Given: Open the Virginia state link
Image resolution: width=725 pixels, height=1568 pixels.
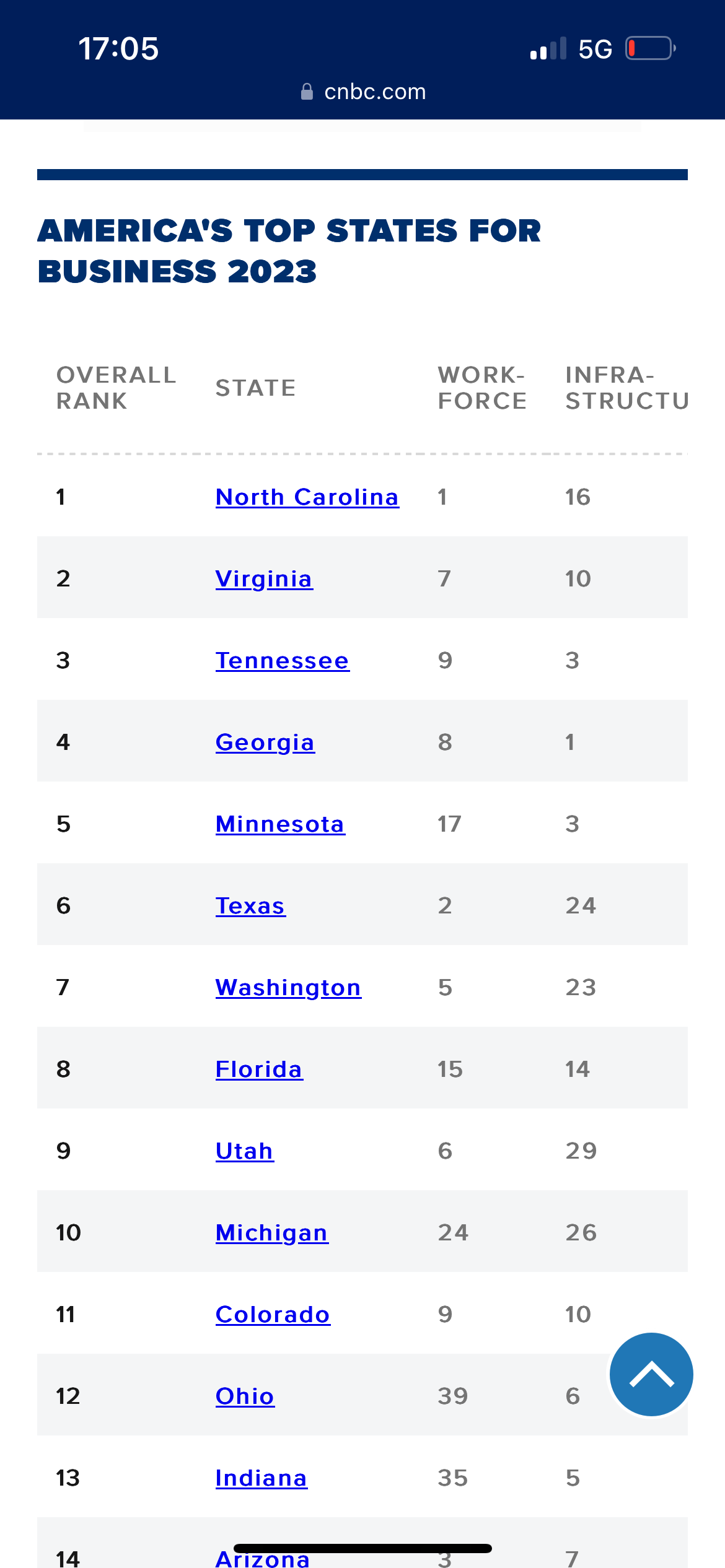Looking at the screenshot, I should tap(264, 578).
